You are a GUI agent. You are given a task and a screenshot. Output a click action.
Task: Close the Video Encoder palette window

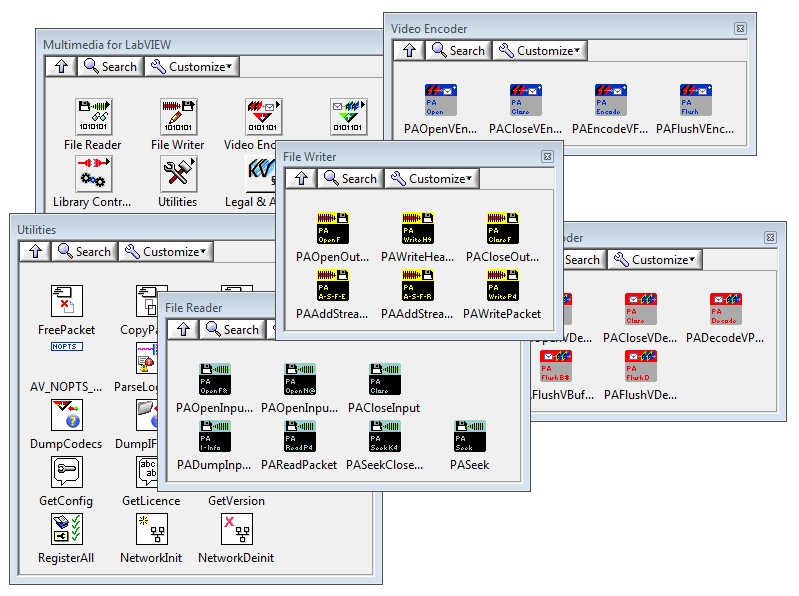[x=740, y=29]
